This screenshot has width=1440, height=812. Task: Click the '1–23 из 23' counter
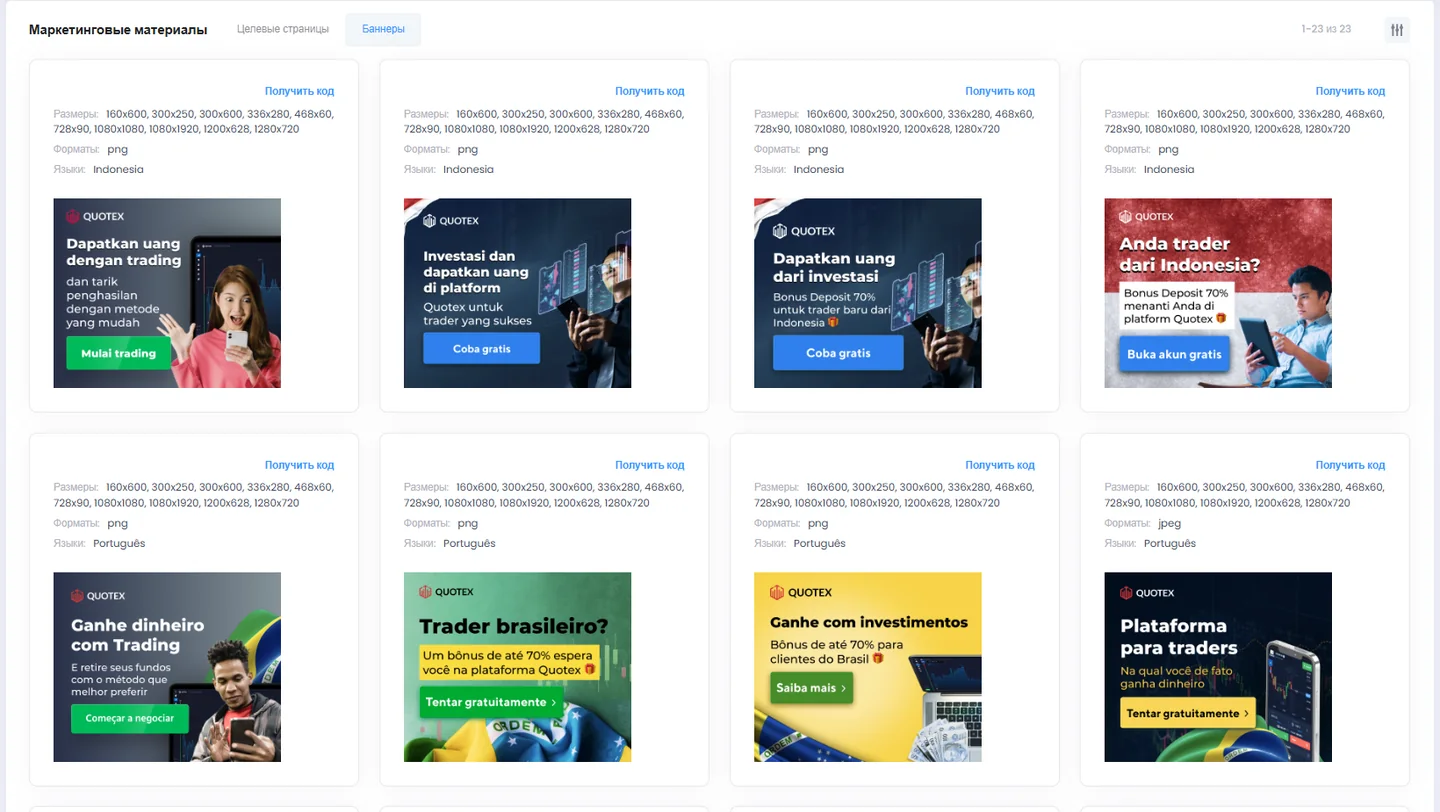(x=1326, y=29)
